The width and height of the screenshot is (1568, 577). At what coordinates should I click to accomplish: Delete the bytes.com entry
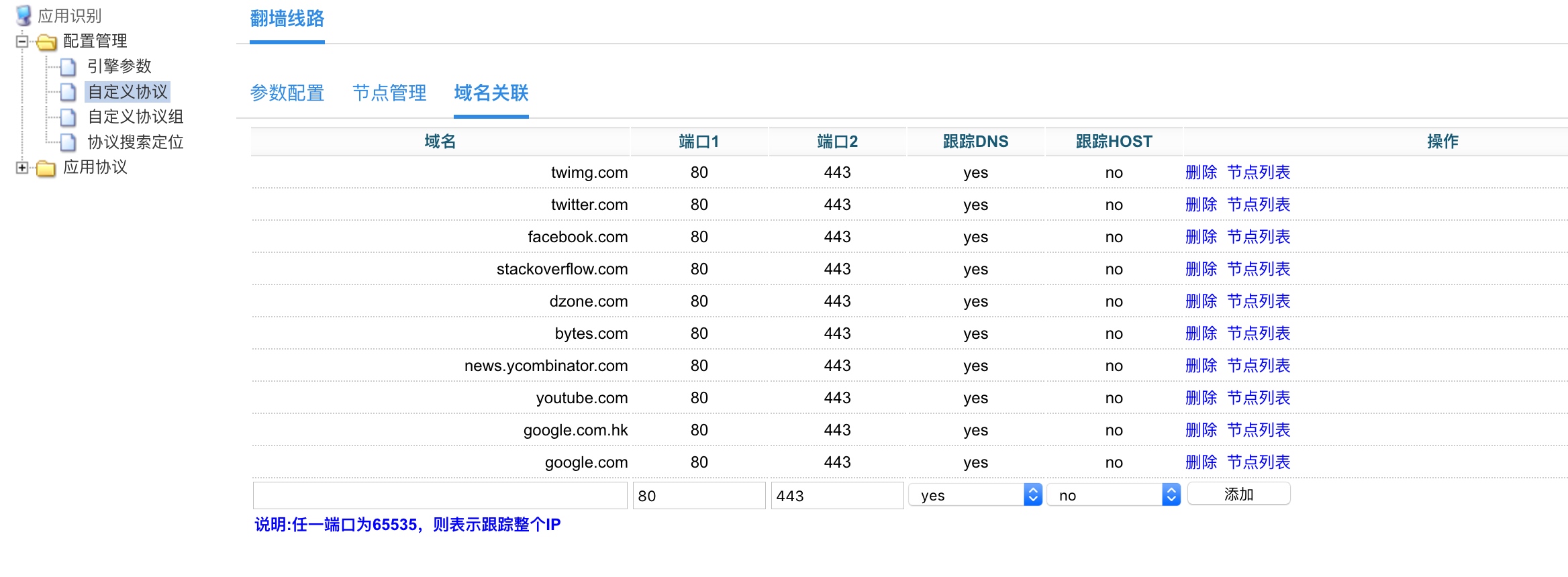tap(1202, 333)
